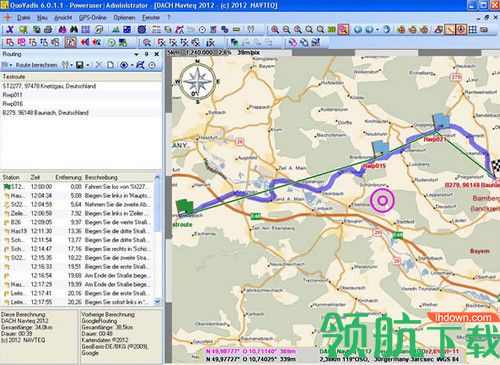The height and width of the screenshot is (365, 500).
Task: Open the Neu menu
Action: click(x=42, y=18)
